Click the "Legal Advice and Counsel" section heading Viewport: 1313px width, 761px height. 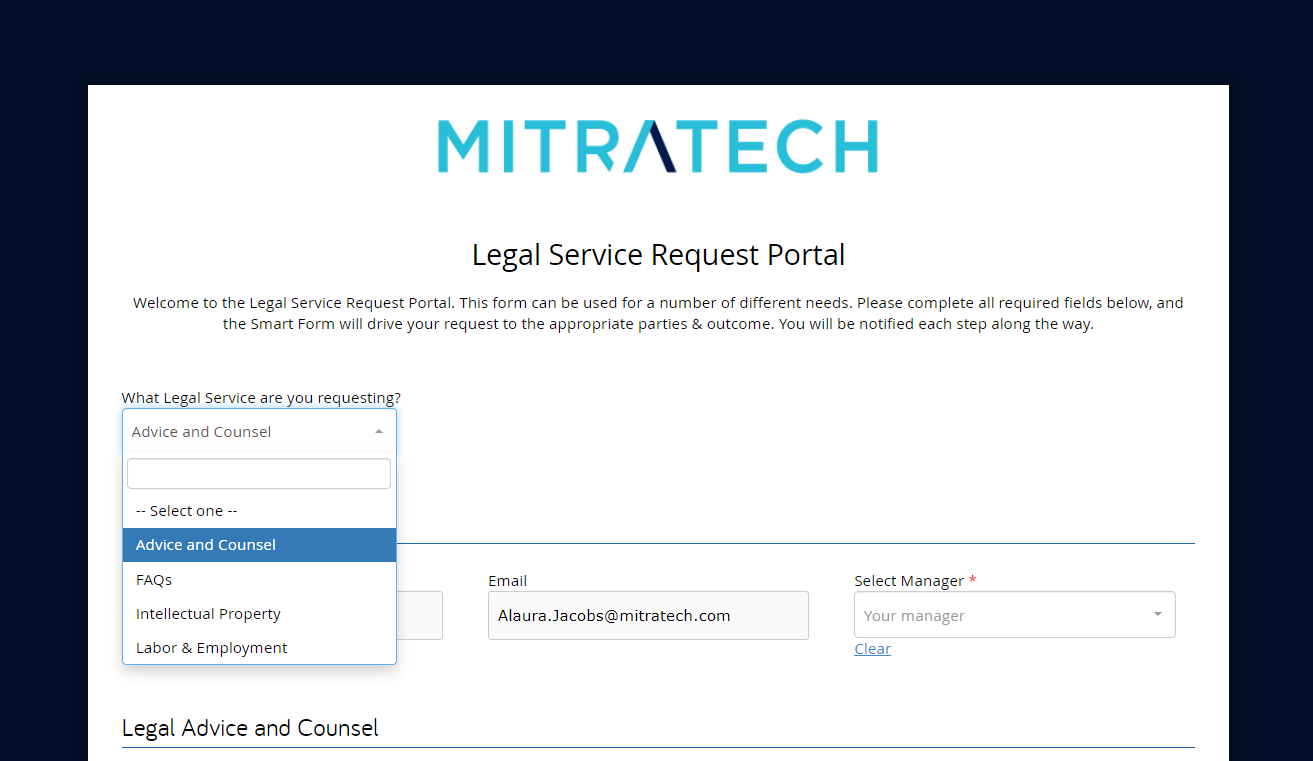pos(249,727)
